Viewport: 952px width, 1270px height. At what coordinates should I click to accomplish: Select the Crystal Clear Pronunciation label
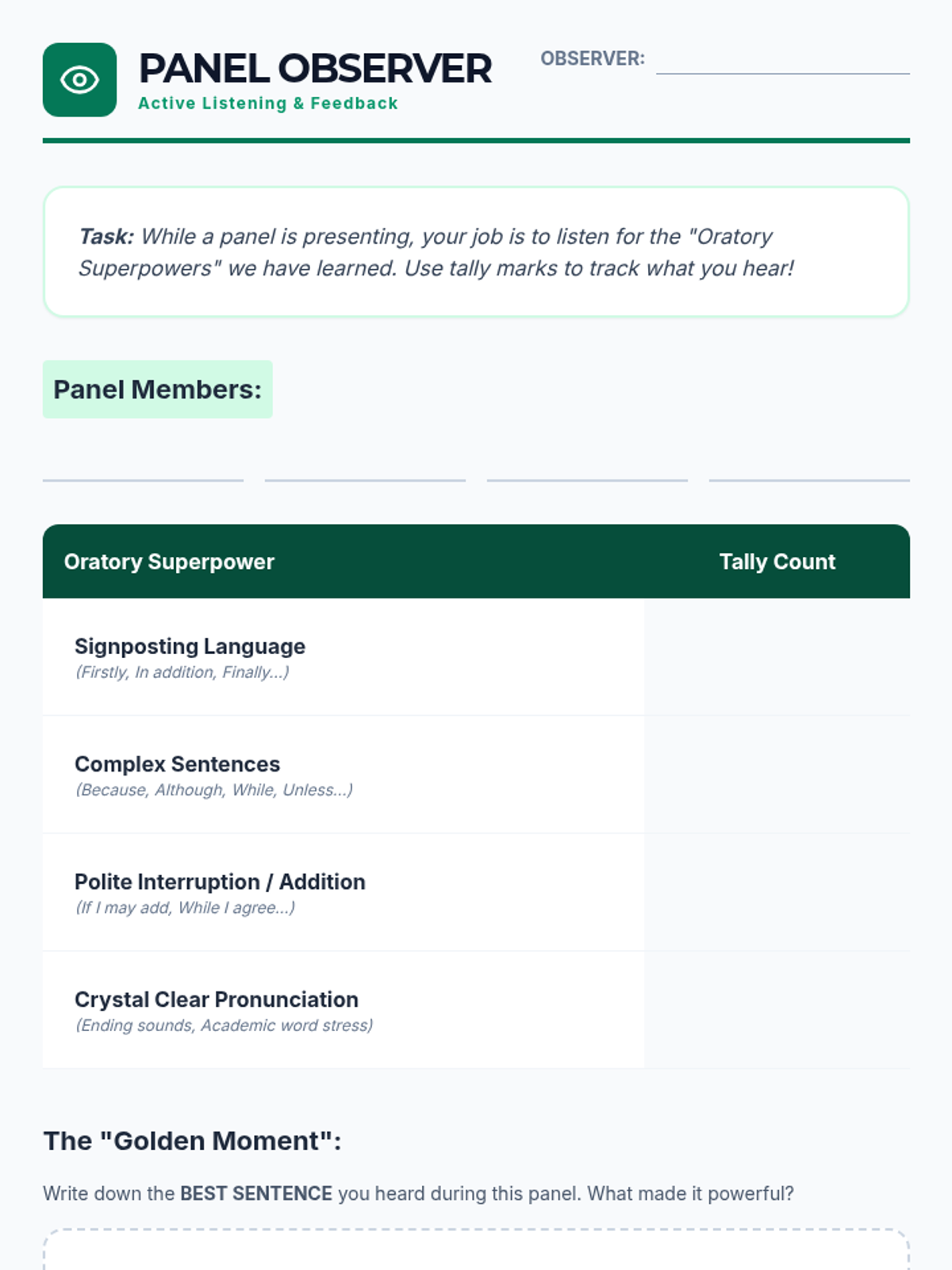click(x=216, y=999)
